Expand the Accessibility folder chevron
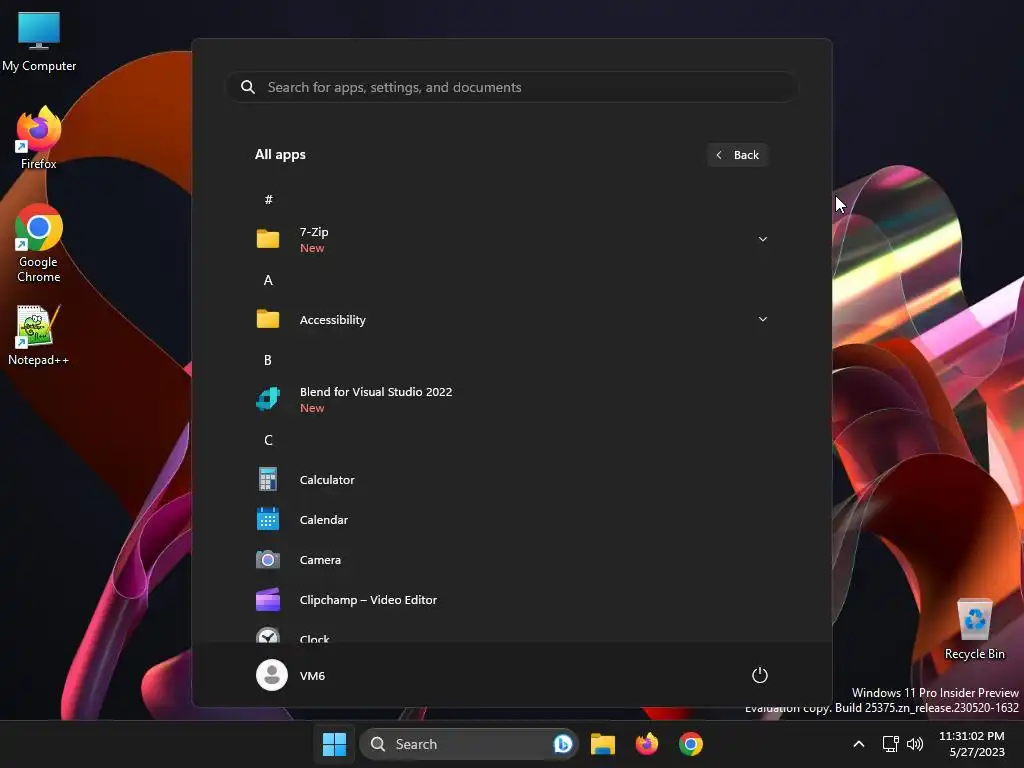 [762, 319]
